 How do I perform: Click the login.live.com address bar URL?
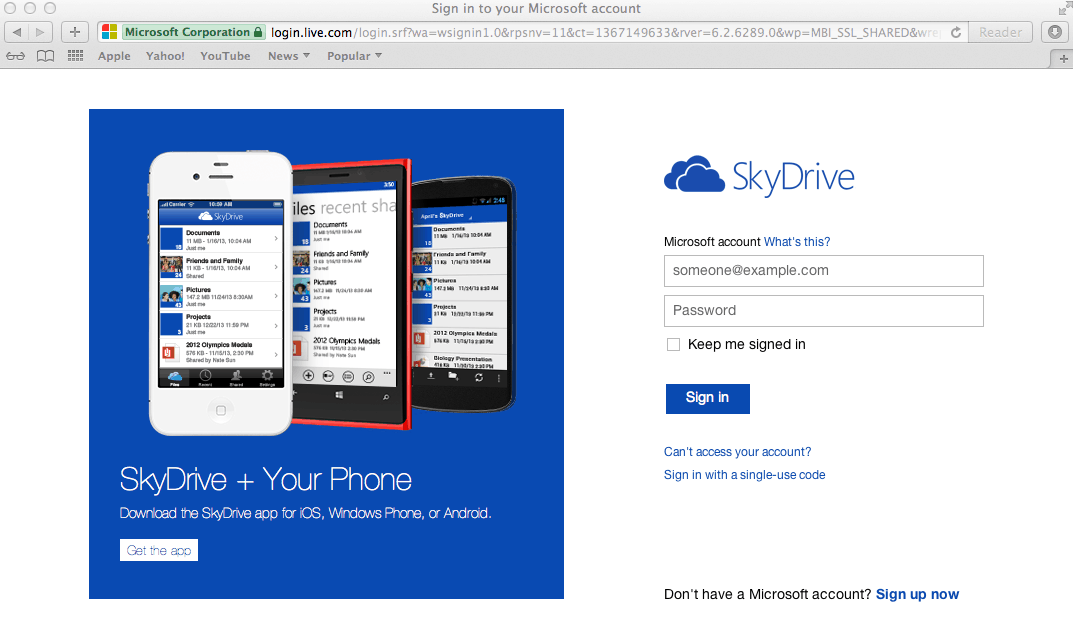pyautogui.click(x=605, y=32)
